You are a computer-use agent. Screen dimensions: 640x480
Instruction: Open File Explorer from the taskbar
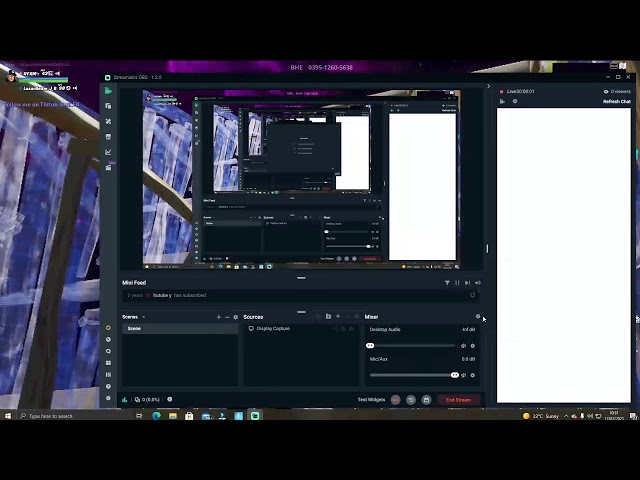[173, 416]
